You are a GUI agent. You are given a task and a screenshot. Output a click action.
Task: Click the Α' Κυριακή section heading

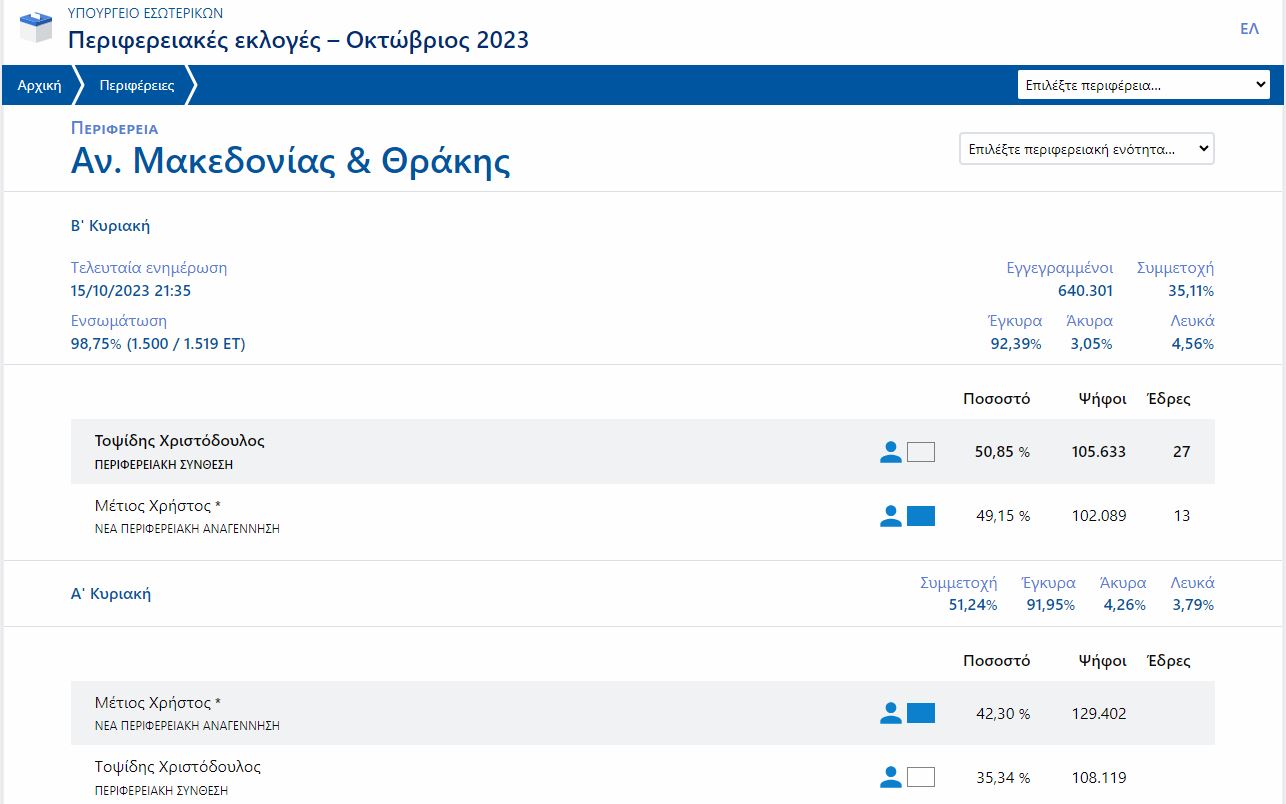[111, 594]
